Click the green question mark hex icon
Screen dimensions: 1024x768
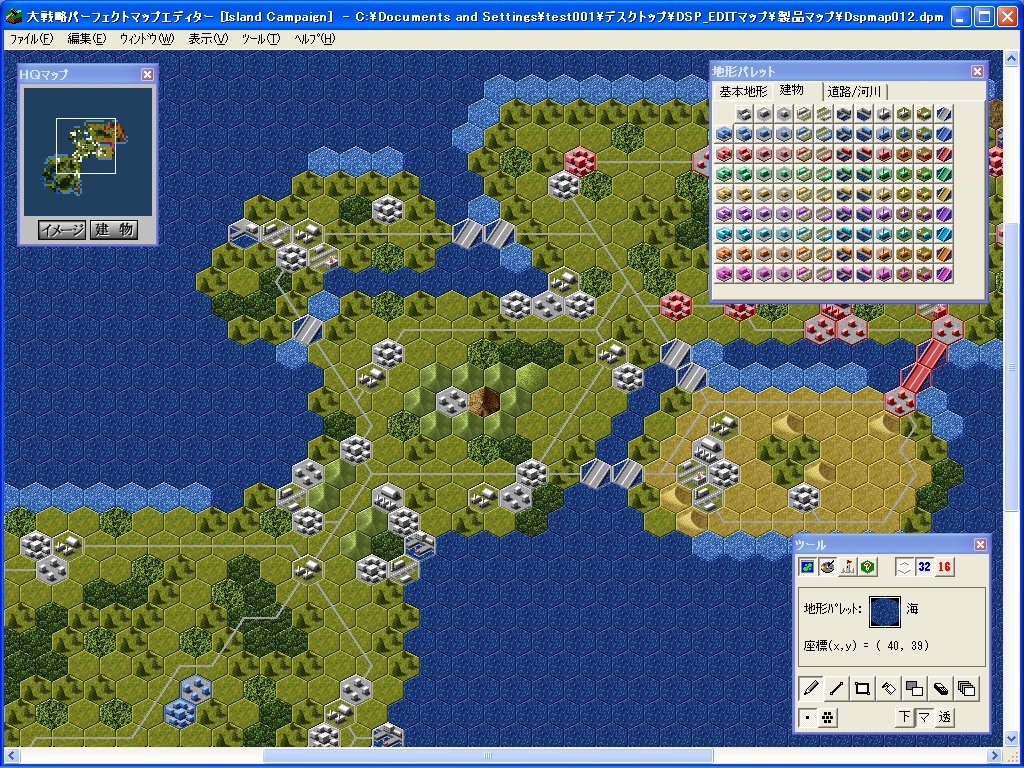coord(868,567)
